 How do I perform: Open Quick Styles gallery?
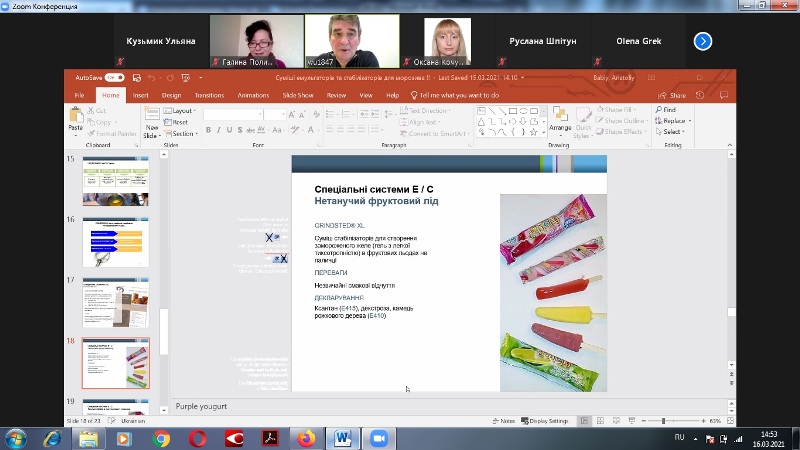[583, 124]
